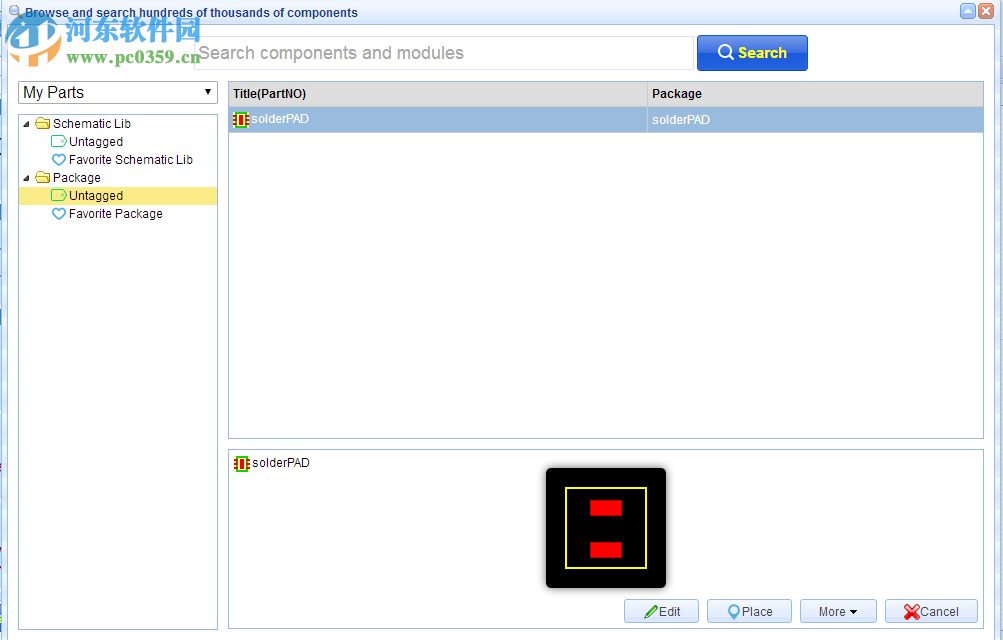Select Package label in tree
Screen dimensions: 1003x640
click(77, 178)
